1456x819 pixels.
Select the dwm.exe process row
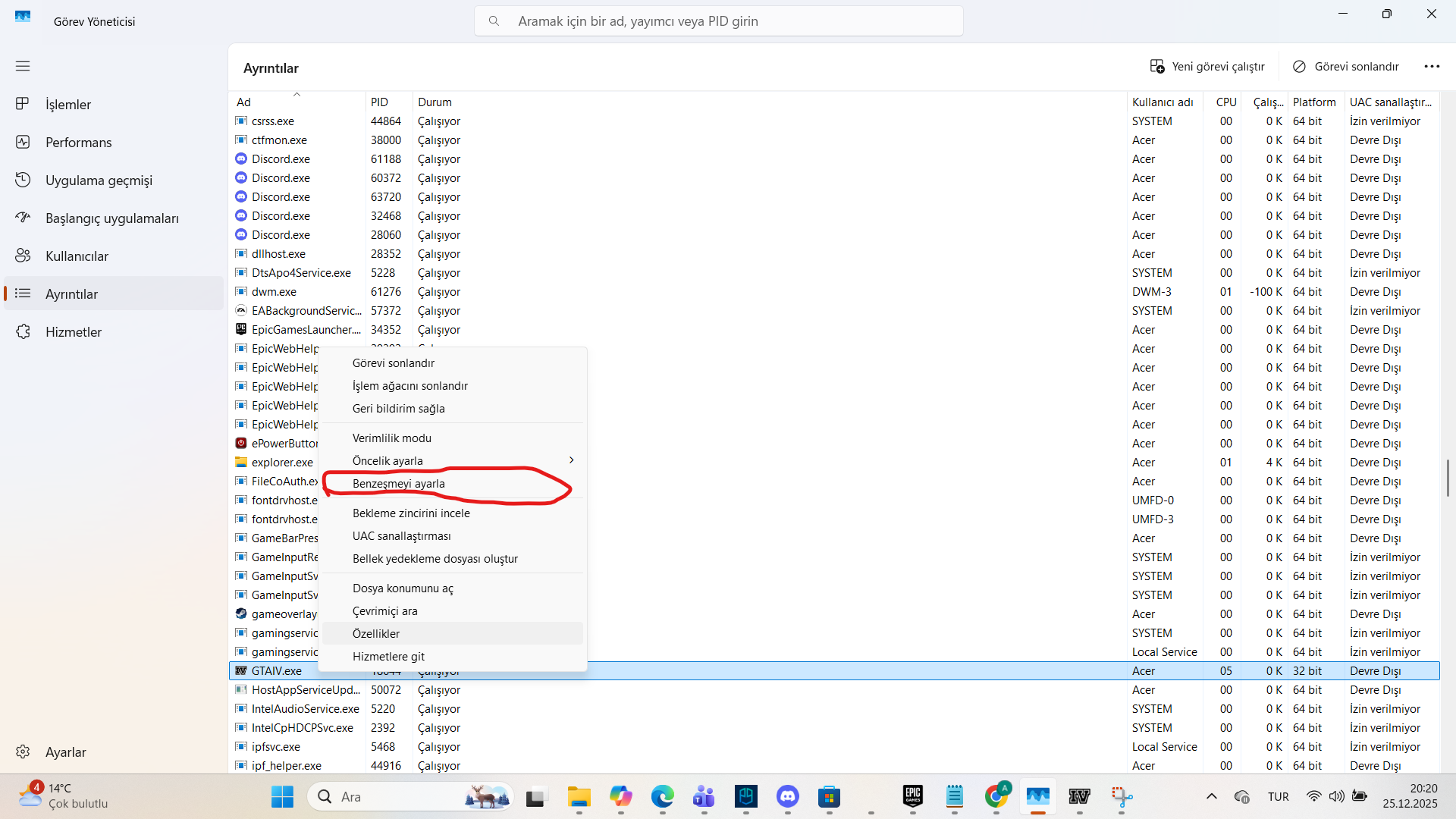(834, 292)
